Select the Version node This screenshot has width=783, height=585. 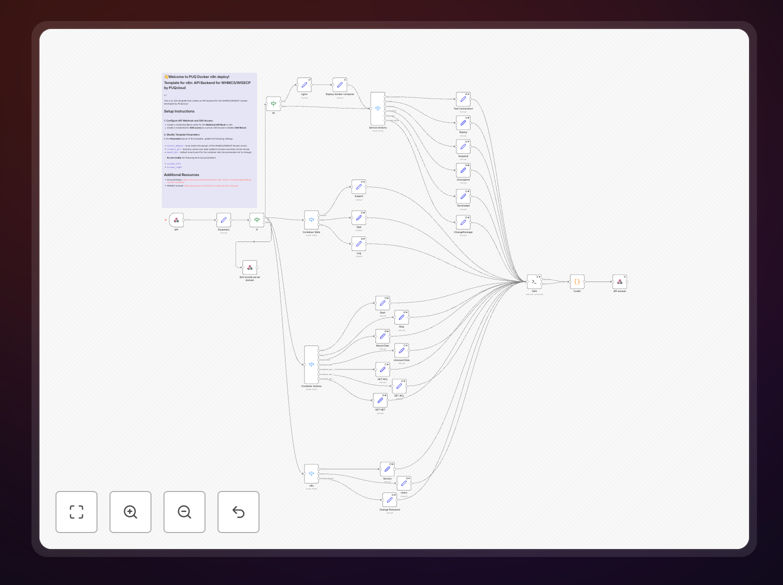[387, 469]
